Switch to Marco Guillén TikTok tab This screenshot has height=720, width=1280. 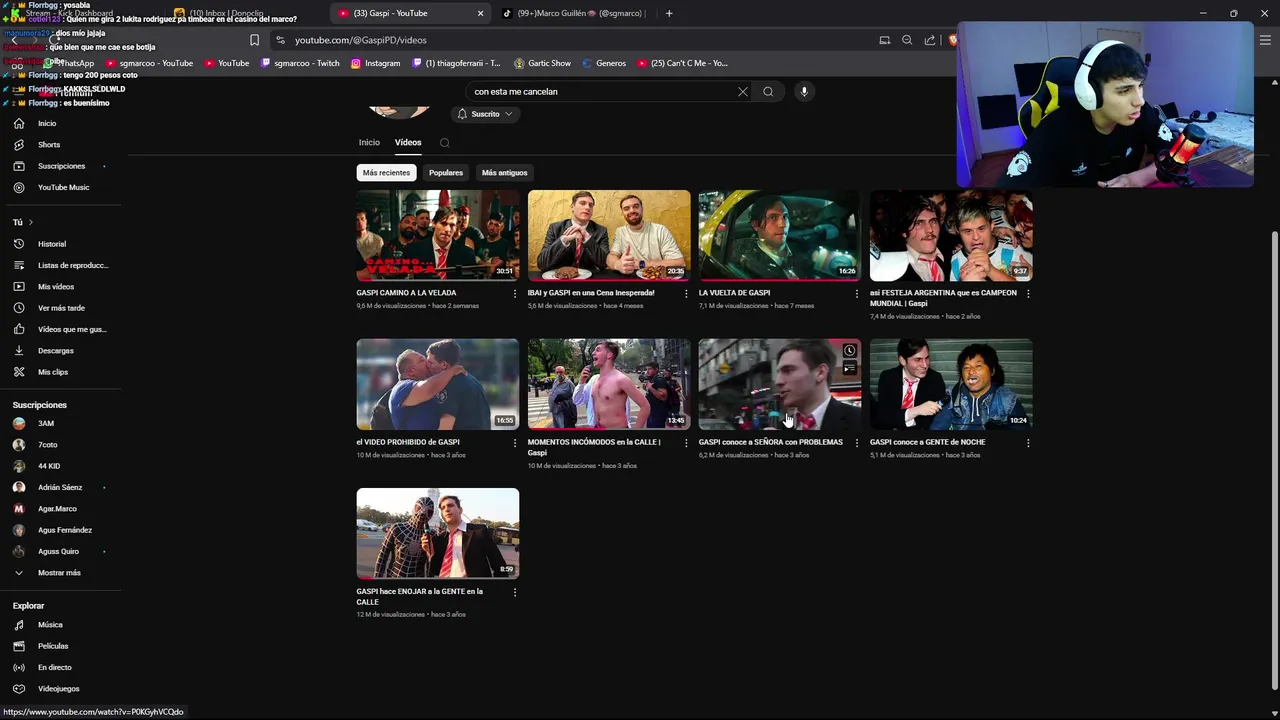(x=574, y=13)
